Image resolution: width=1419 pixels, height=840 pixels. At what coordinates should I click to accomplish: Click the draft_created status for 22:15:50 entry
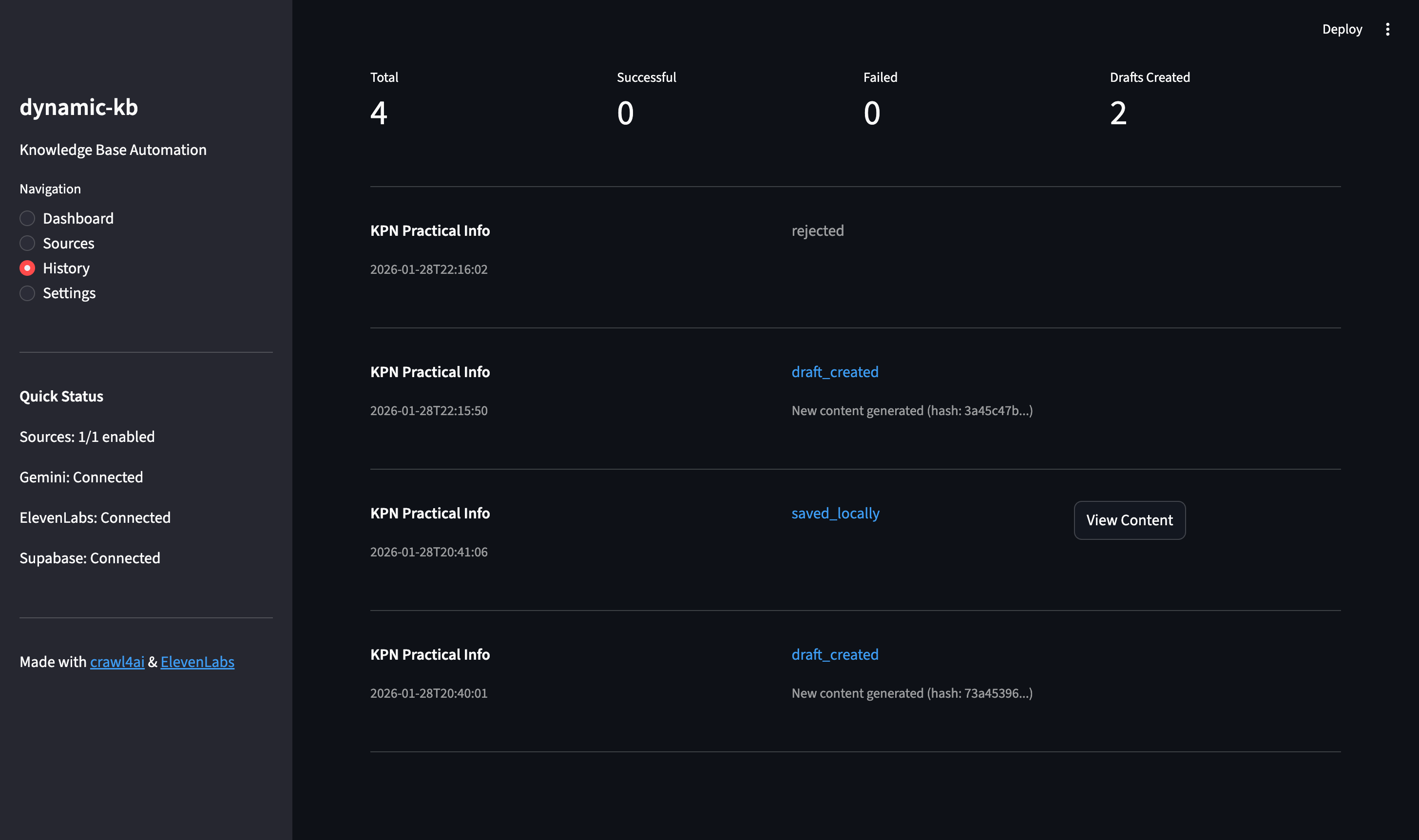click(835, 372)
